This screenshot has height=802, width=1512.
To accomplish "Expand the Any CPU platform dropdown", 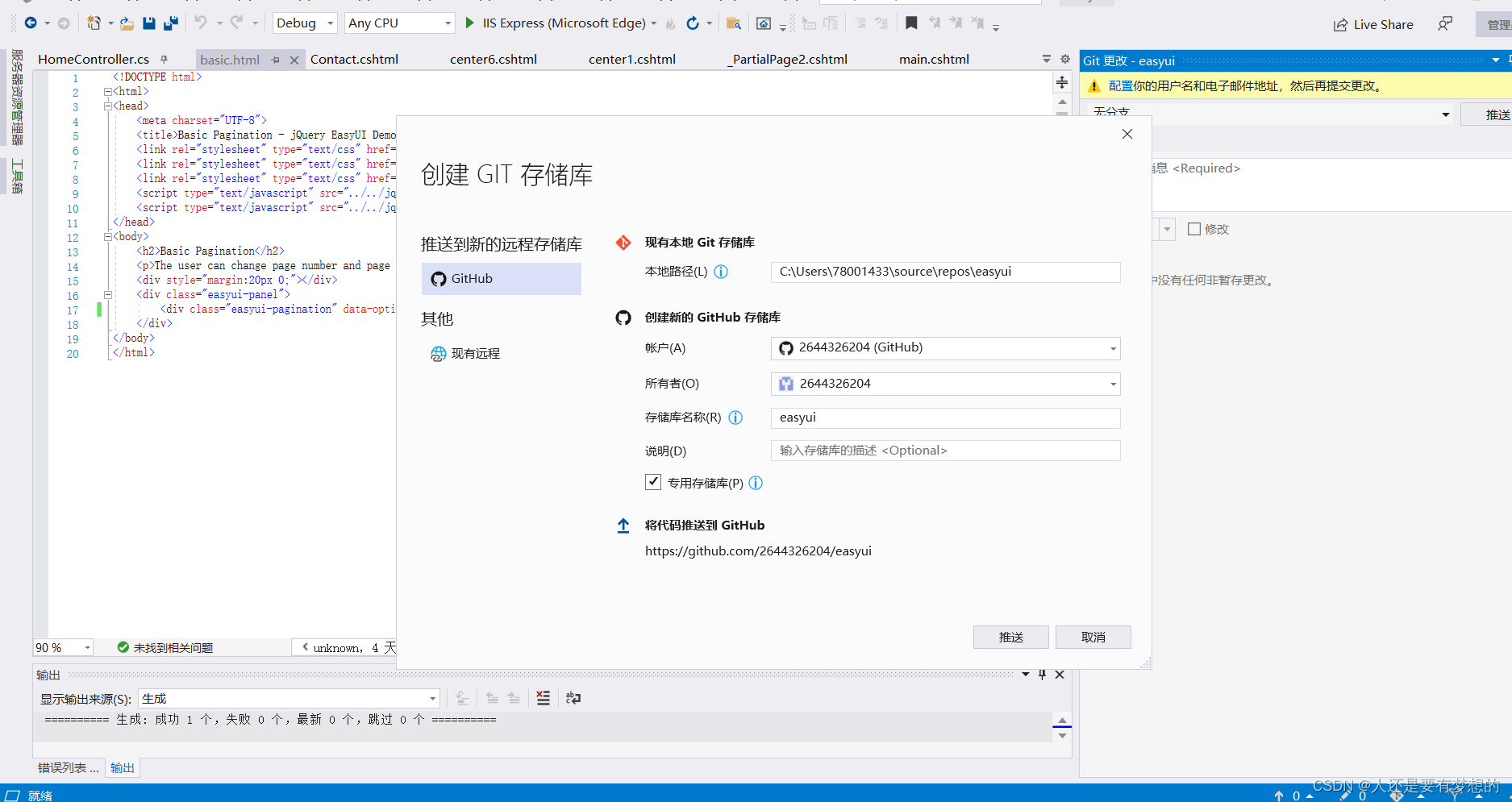I will [399, 23].
